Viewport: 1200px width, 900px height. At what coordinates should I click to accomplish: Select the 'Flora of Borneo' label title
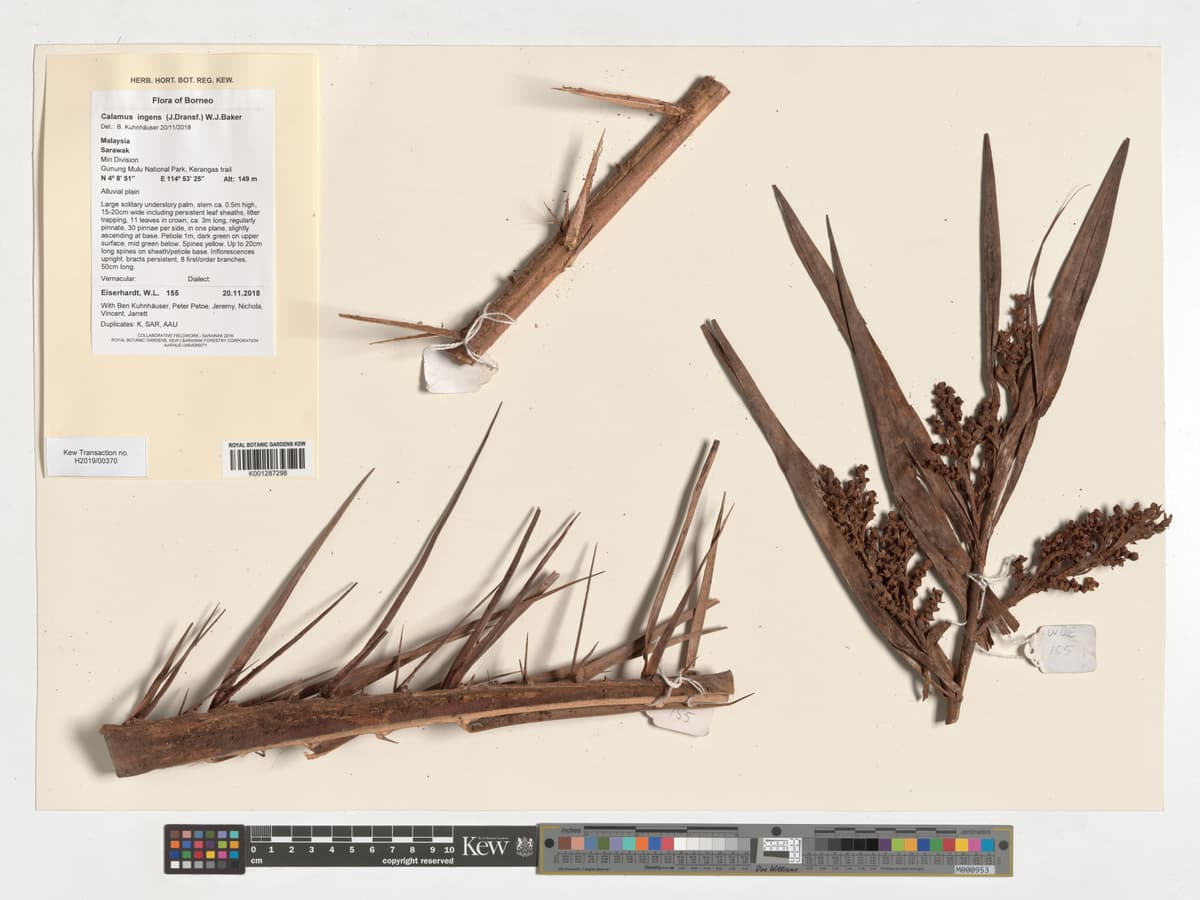pos(183,101)
